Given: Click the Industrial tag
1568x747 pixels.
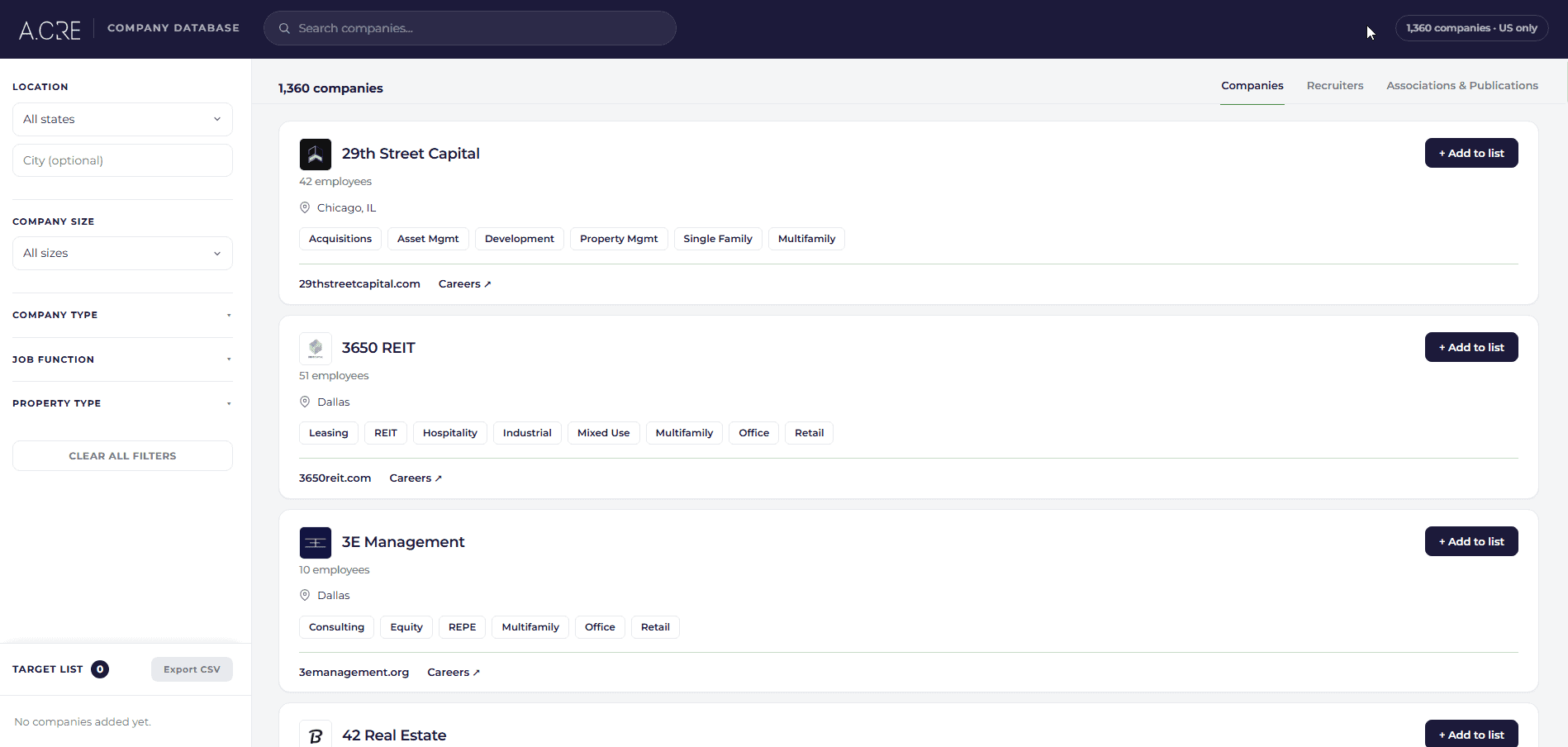Looking at the screenshot, I should tap(527, 433).
